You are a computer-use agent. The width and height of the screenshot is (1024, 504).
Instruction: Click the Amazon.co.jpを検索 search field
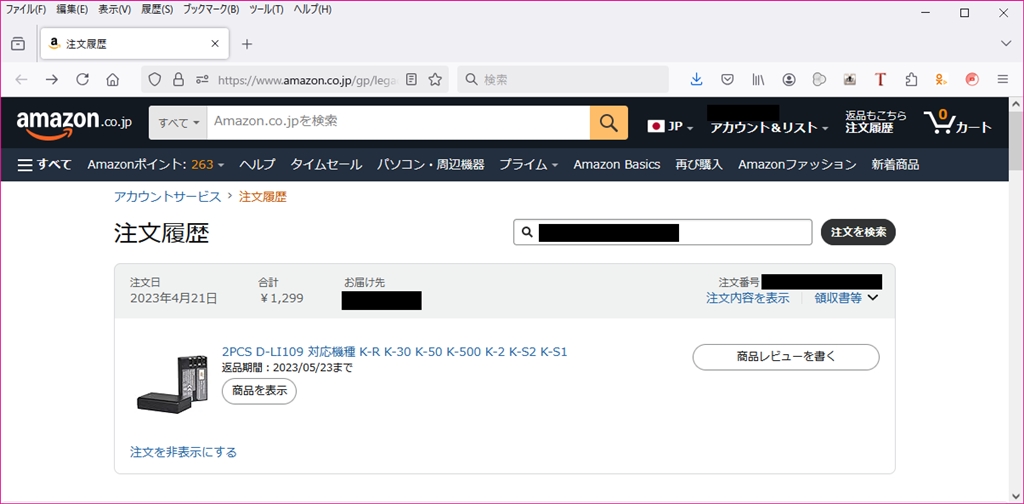pos(398,123)
